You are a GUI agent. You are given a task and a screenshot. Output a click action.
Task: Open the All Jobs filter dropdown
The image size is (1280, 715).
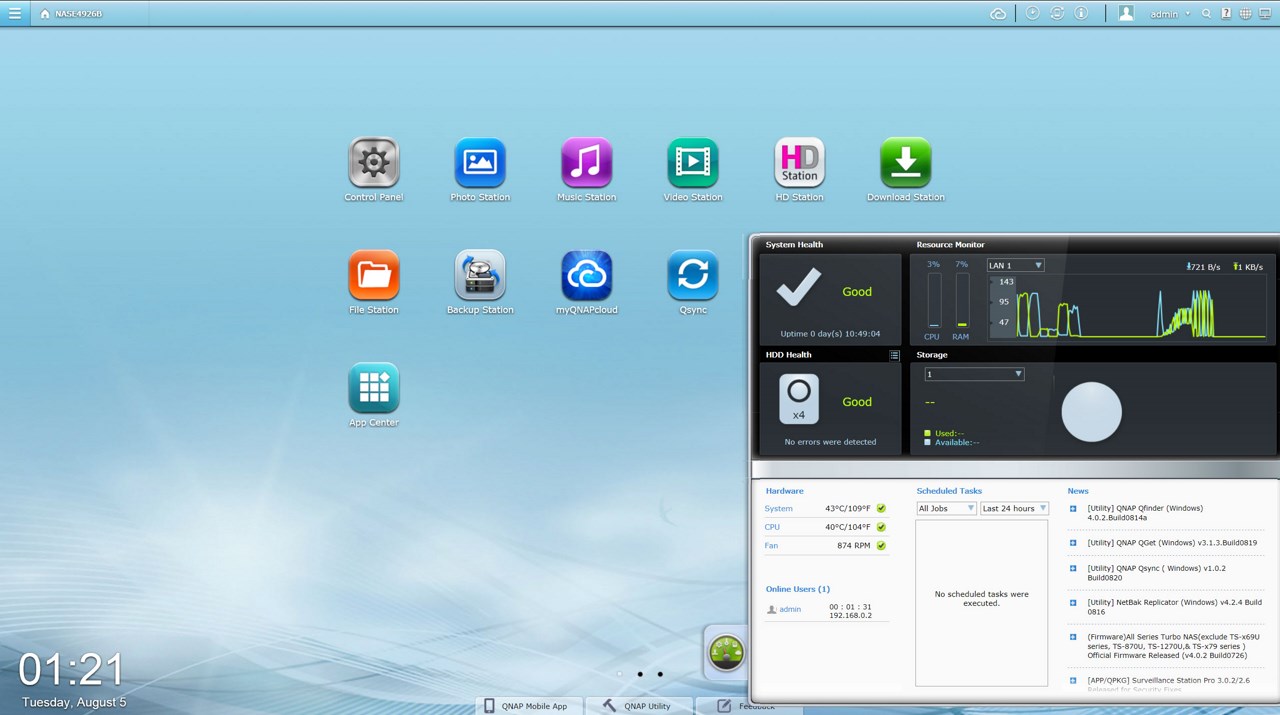click(x=946, y=508)
